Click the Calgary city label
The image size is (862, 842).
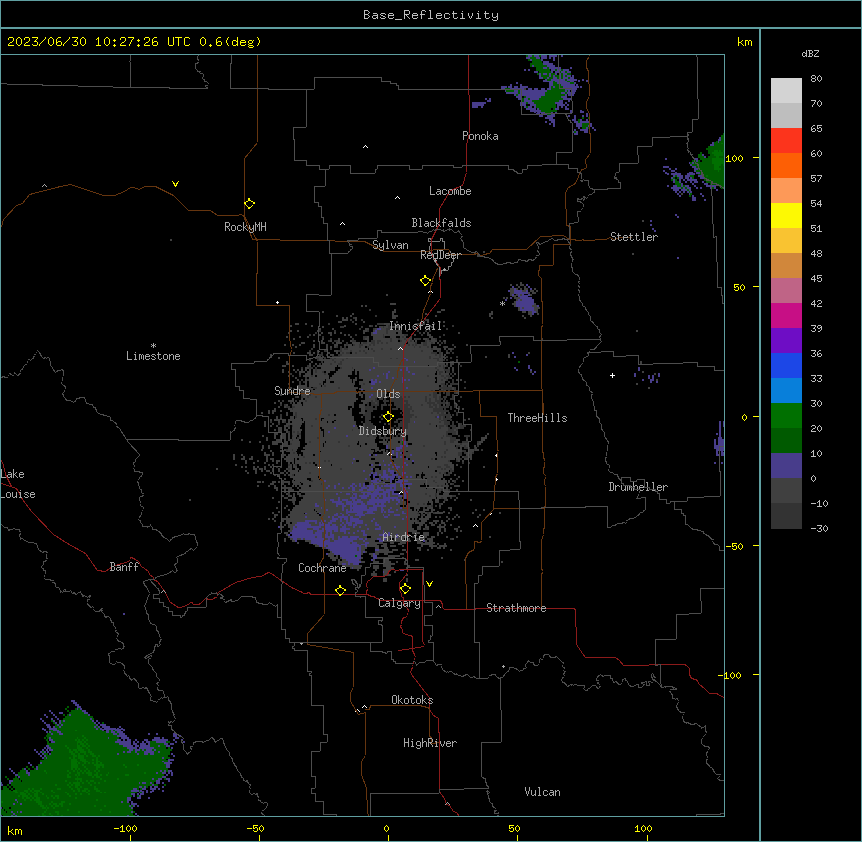click(399, 603)
